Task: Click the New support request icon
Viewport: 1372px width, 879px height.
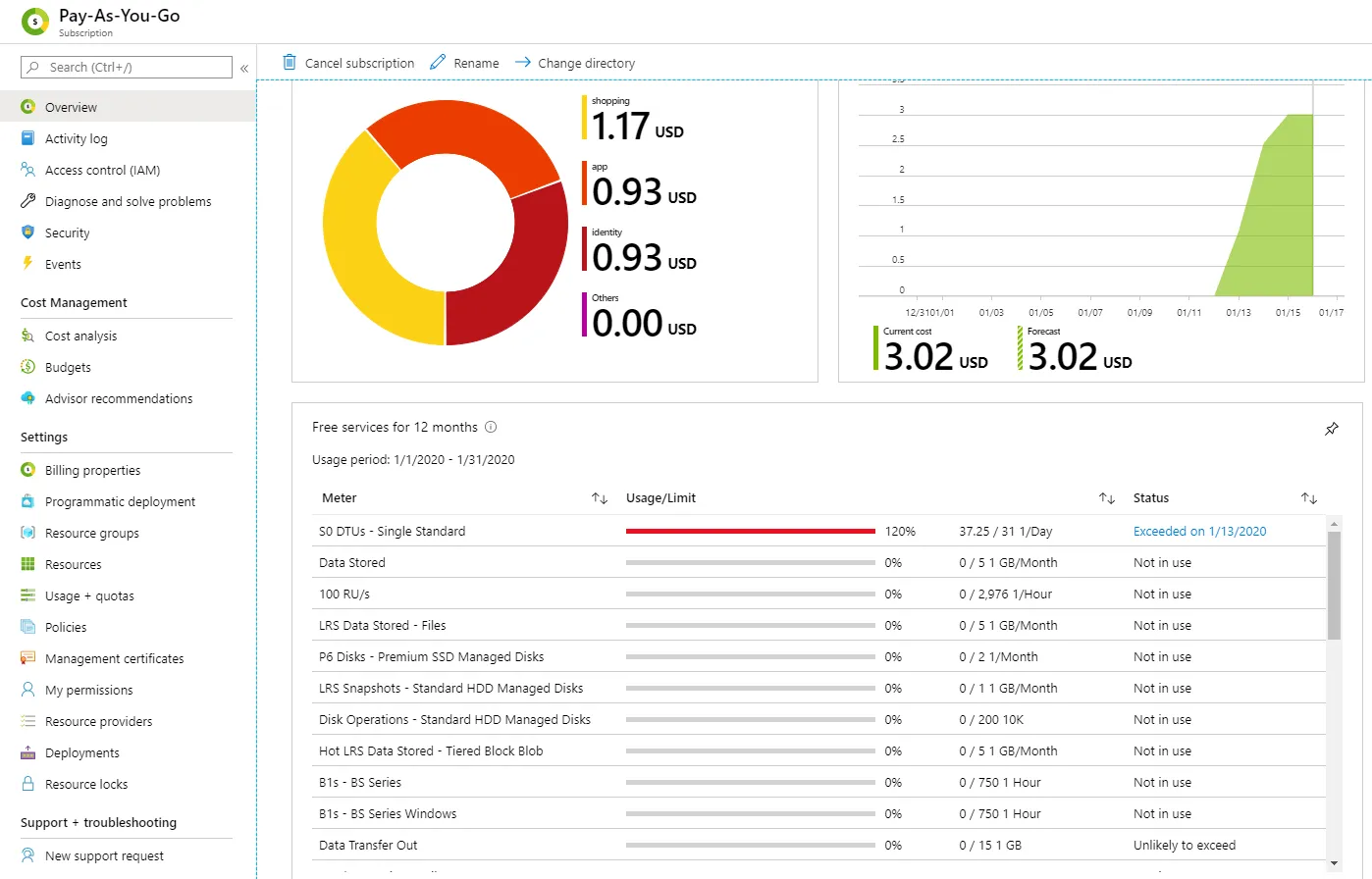Action: tap(27, 855)
